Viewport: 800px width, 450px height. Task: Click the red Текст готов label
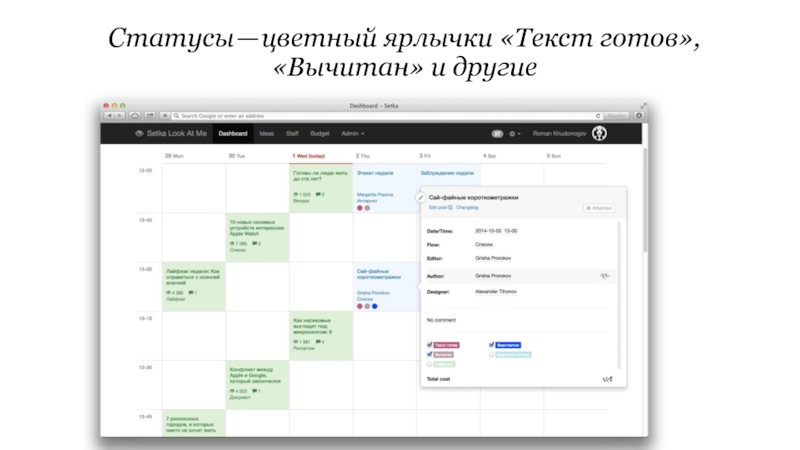pos(446,345)
